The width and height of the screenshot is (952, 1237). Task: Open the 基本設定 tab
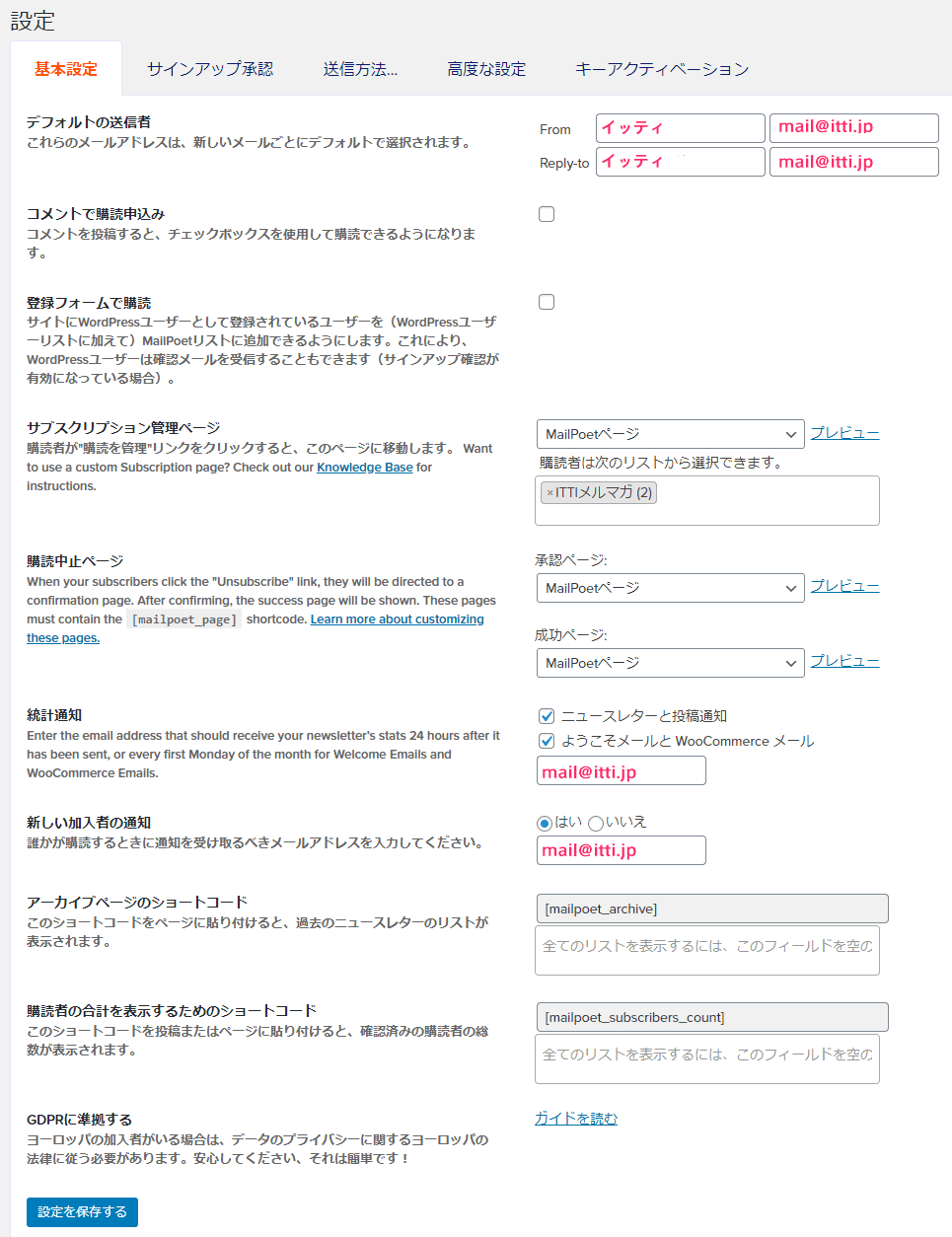(x=66, y=69)
